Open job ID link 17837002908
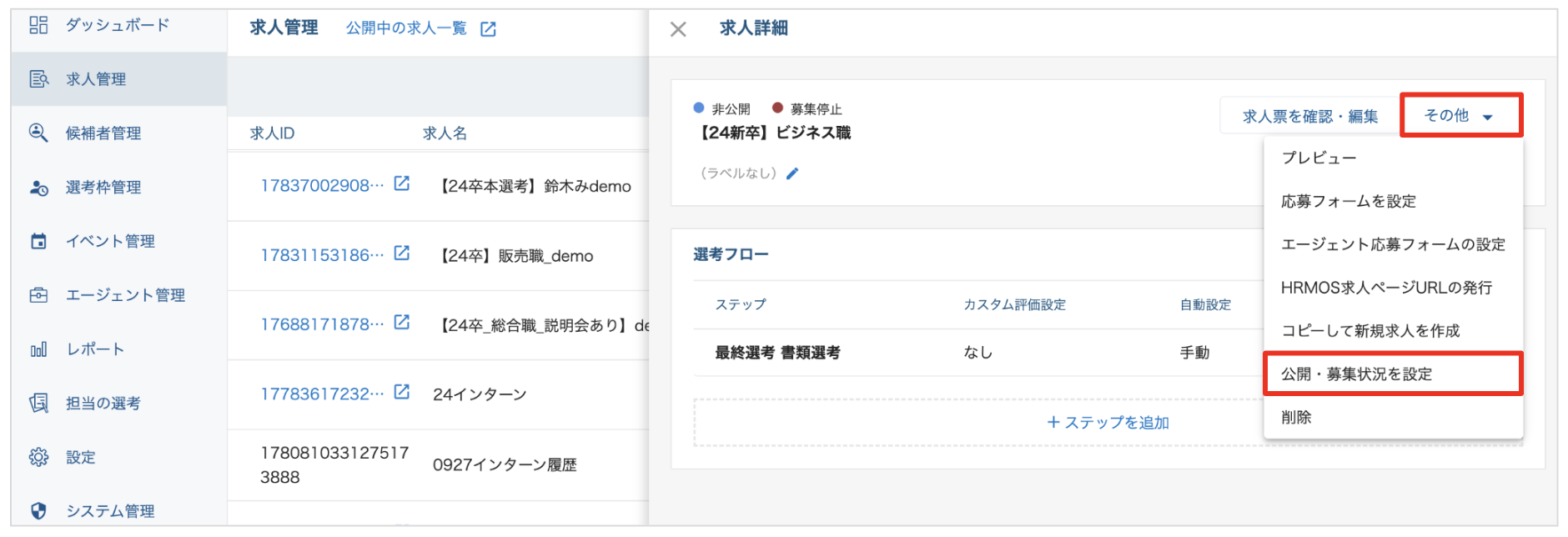This screenshot has height=537, width=1568. click(322, 185)
